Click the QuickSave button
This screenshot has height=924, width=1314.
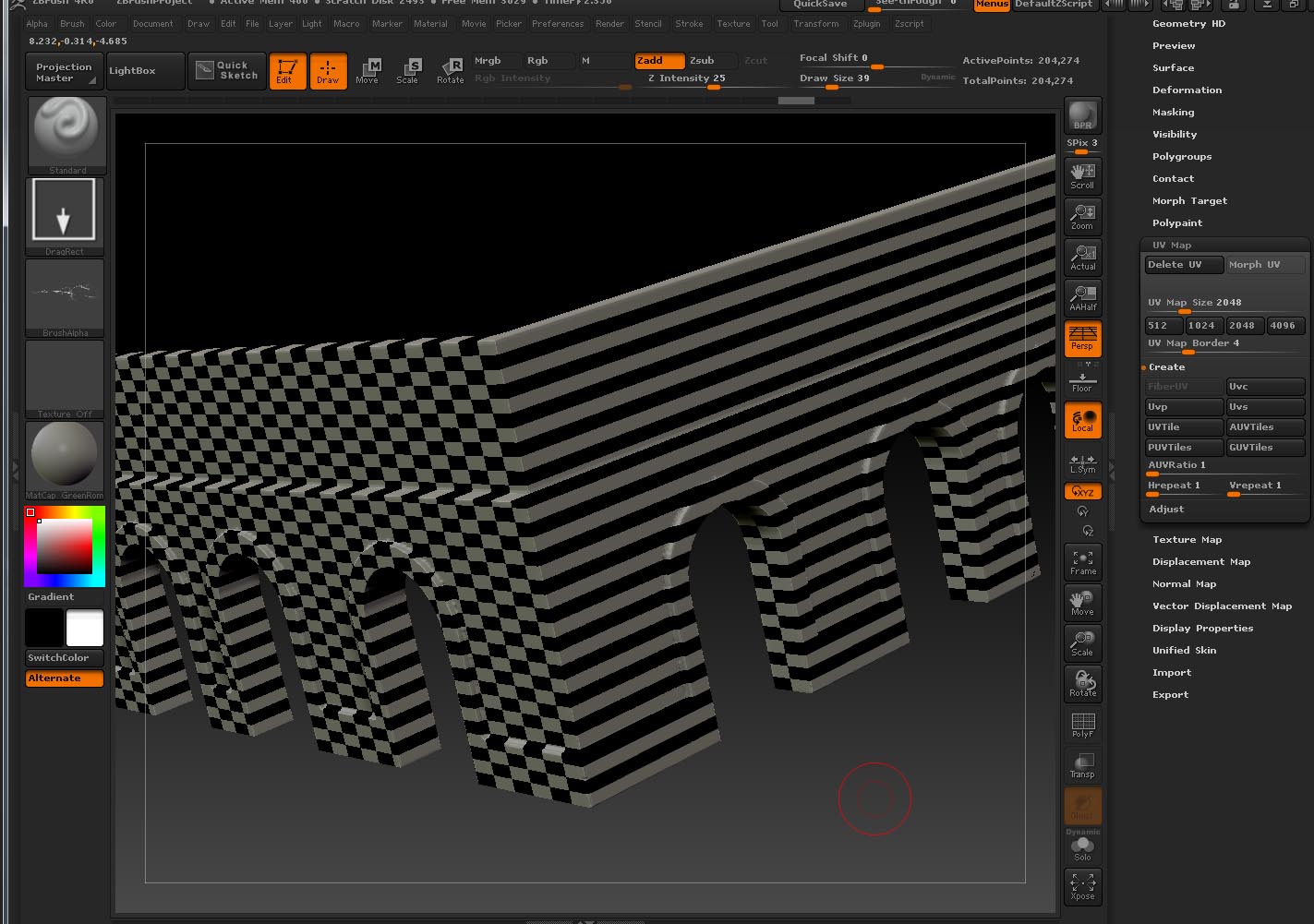point(821,5)
